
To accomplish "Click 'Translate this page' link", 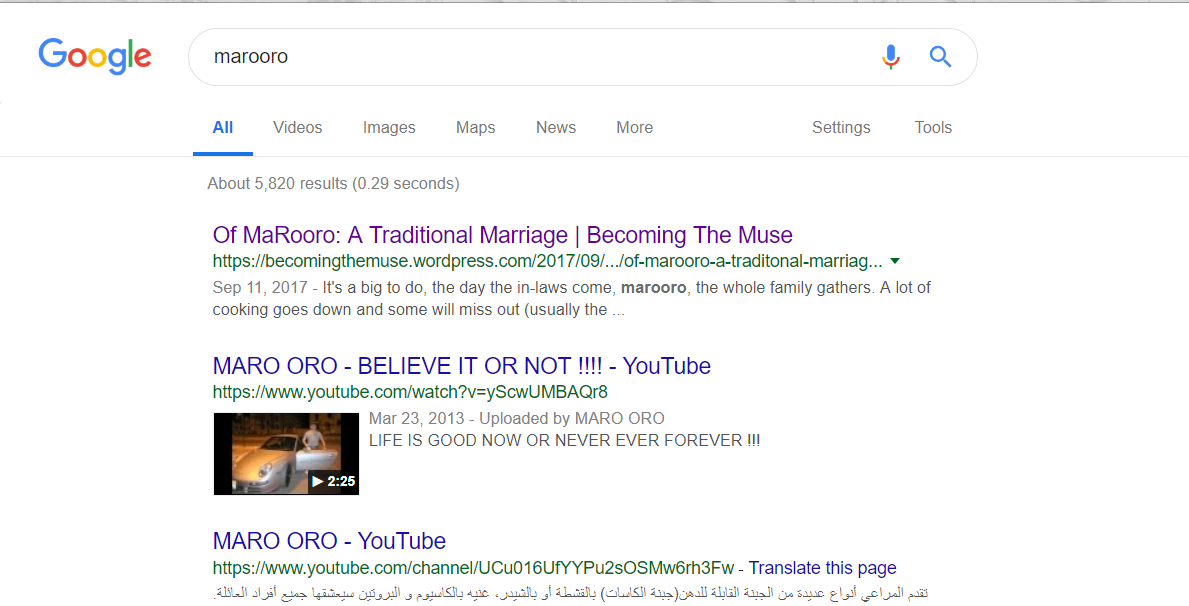I will [x=822, y=568].
